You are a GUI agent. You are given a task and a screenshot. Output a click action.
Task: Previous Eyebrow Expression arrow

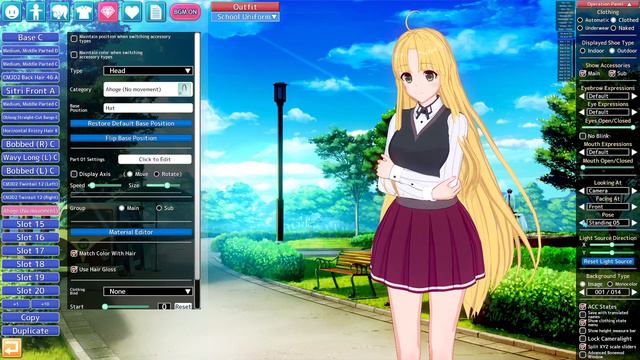[582, 96]
